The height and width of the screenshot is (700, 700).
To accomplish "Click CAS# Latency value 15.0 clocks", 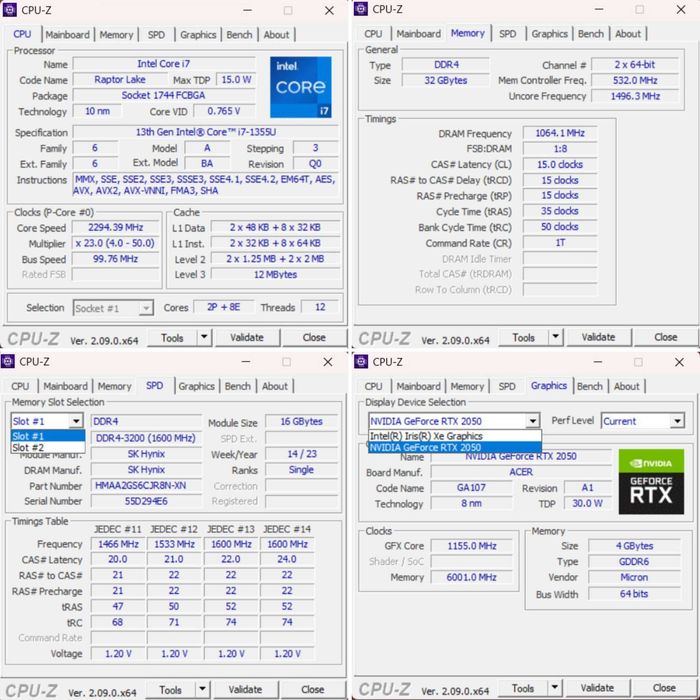I will 560,164.
